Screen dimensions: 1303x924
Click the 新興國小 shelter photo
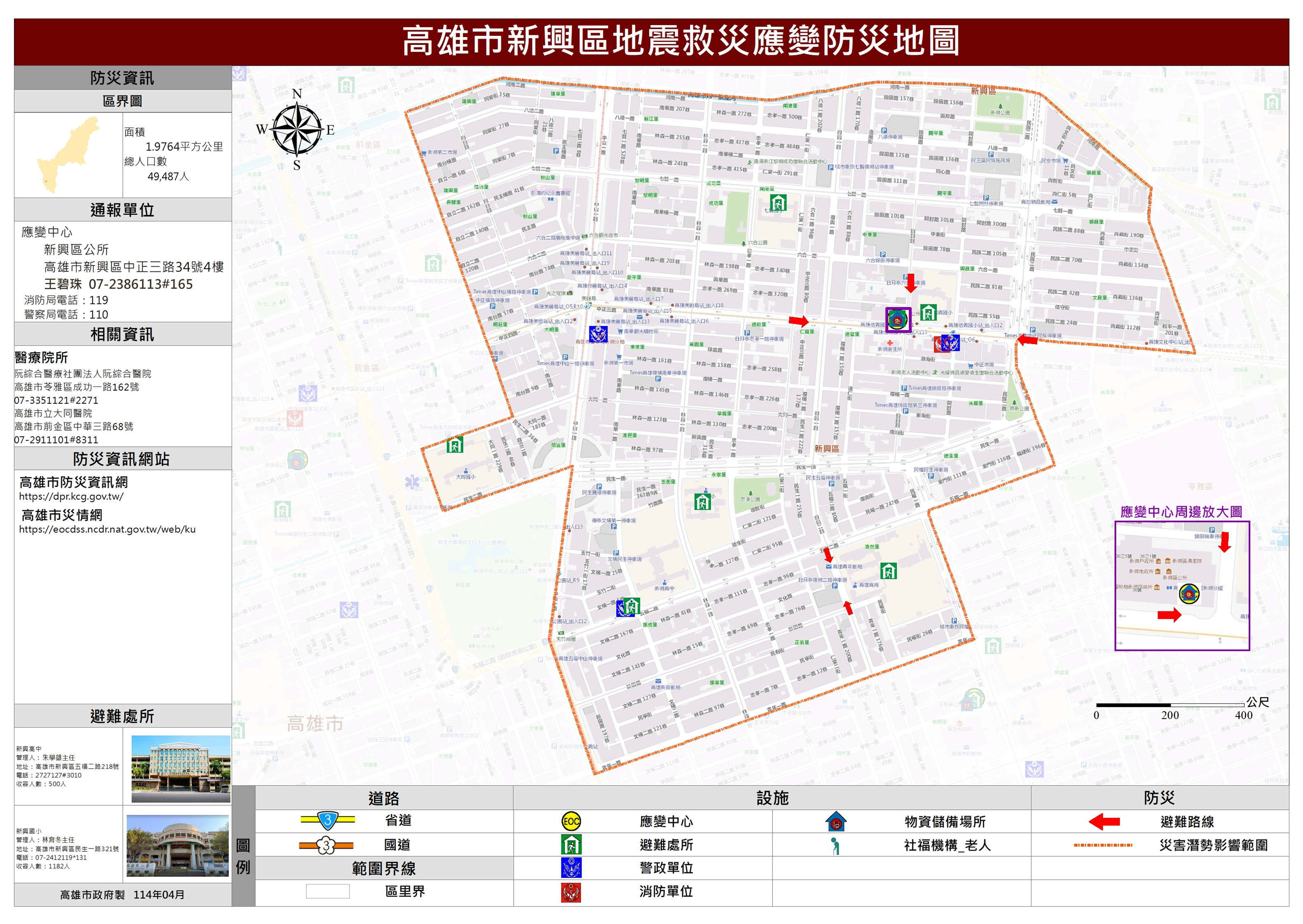pos(177,845)
